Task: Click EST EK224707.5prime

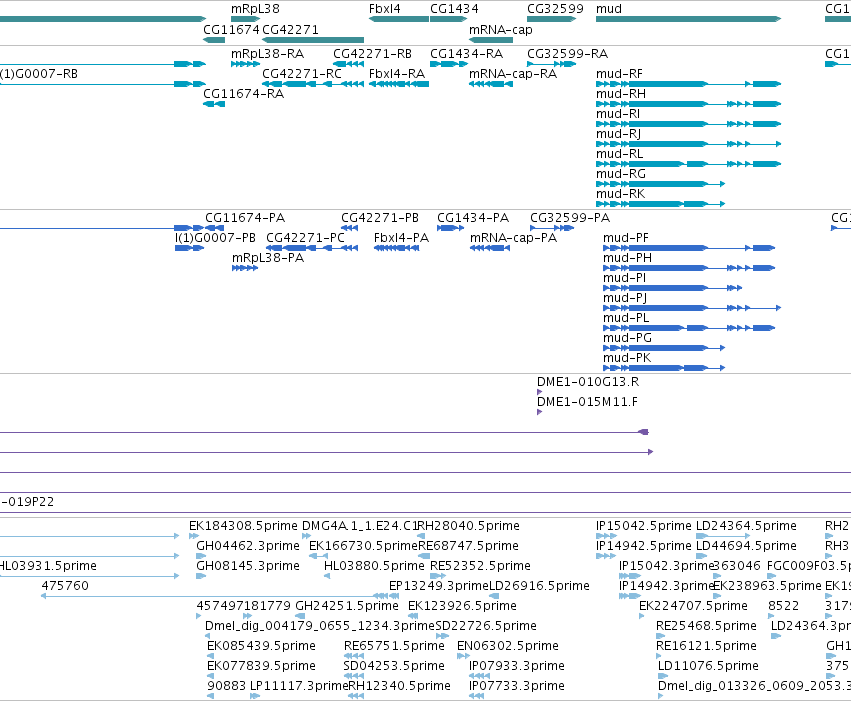Action: click(694, 607)
